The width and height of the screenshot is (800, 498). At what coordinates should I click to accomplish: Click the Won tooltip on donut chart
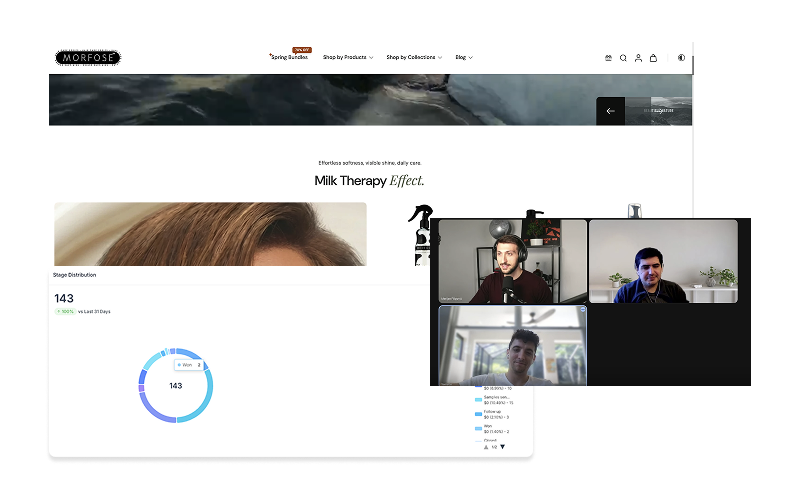pos(189,365)
